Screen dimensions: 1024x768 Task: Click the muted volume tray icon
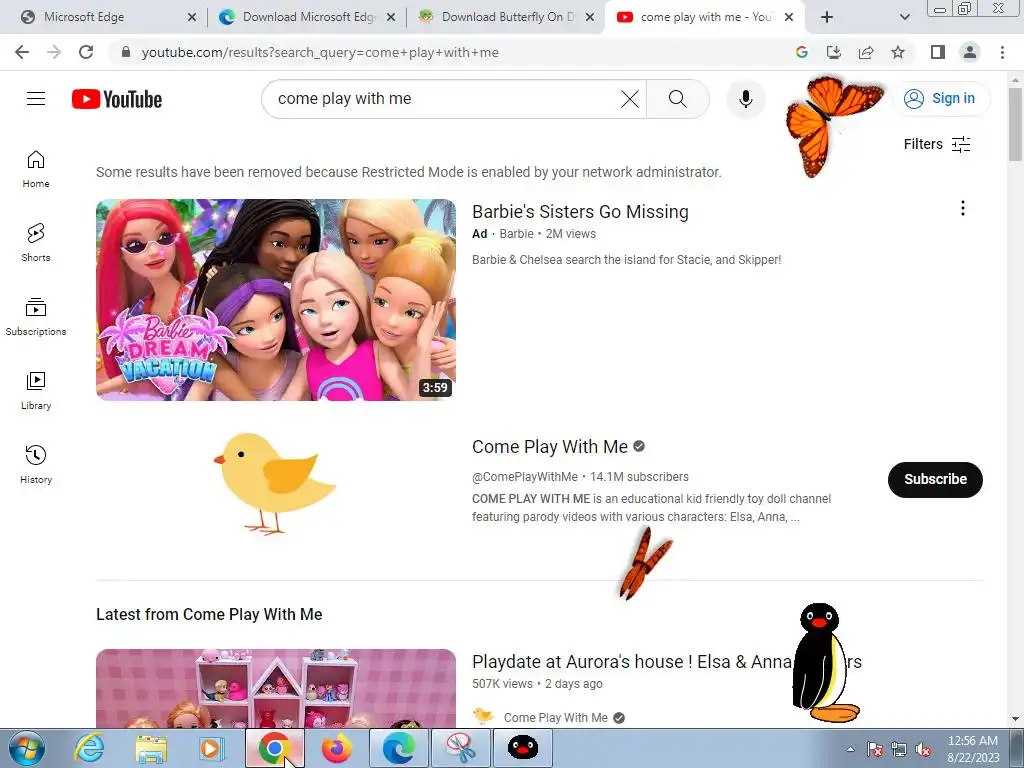pos(923,750)
